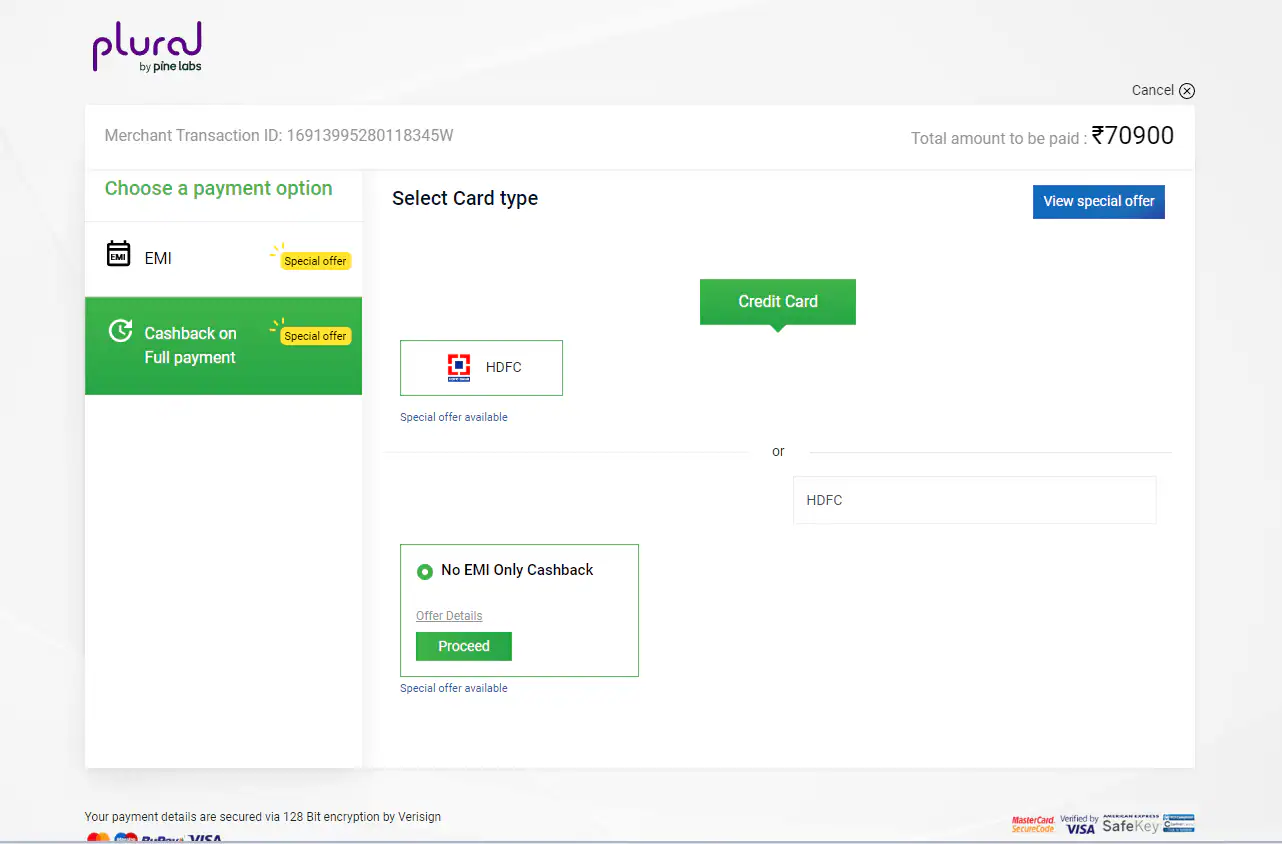Select the No EMI Only Cashback radio button
Viewport: 1282px width, 844px height.
pos(425,572)
